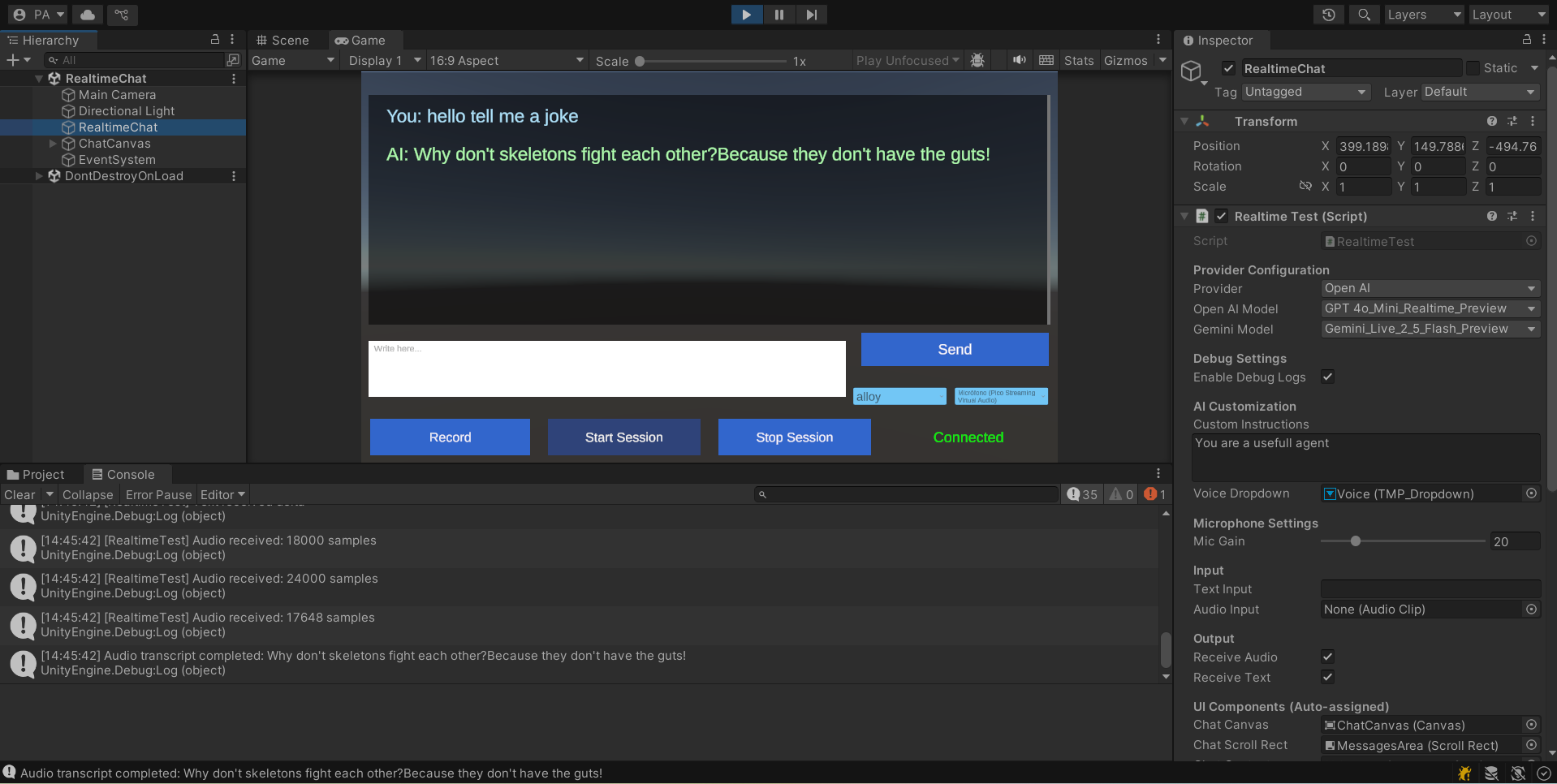Open the Open AI Model dropdown
This screenshot has height=784, width=1557.
coord(1430,308)
